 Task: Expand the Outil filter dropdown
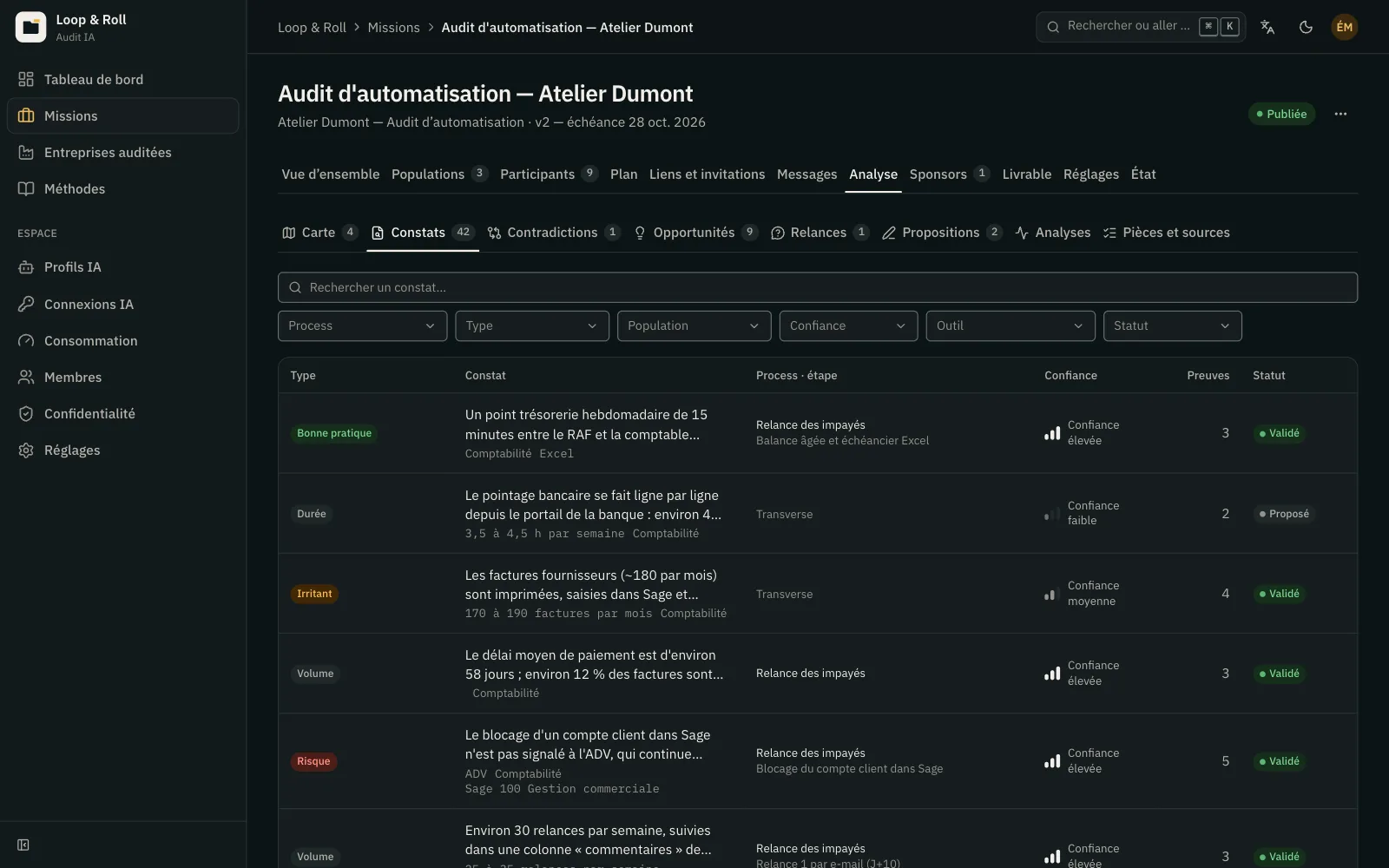click(x=1010, y=325)
